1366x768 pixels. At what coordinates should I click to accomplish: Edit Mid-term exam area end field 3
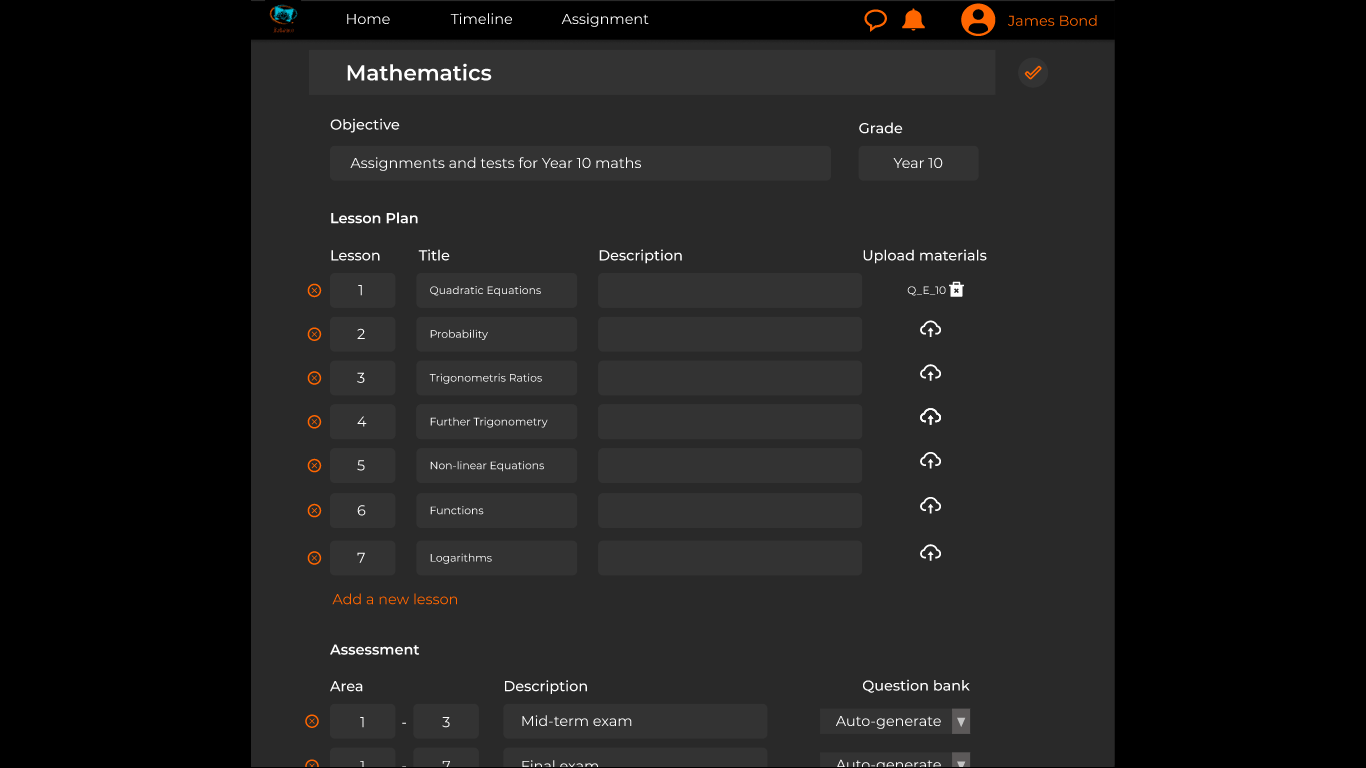(446, 721)
